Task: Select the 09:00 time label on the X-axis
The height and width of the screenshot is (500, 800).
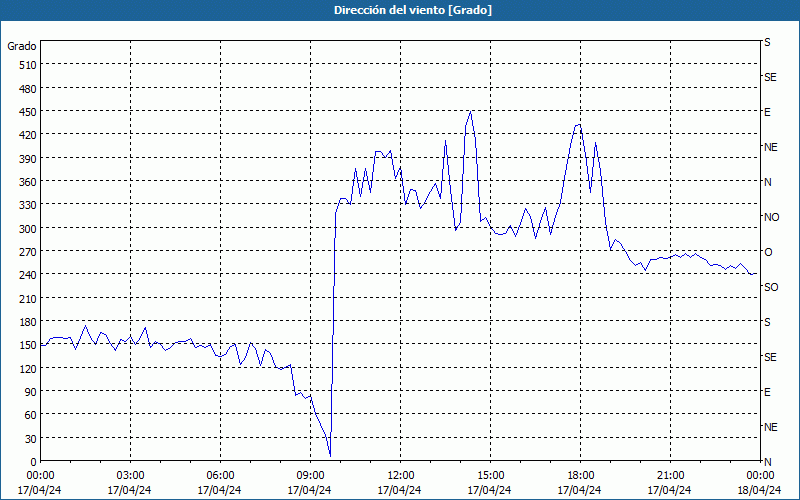Action: [310, 476]
